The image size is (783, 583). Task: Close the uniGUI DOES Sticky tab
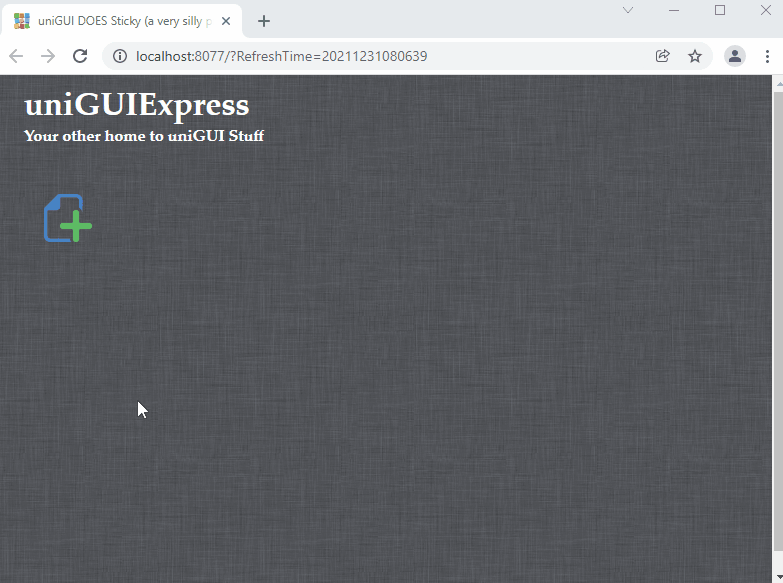226,21
